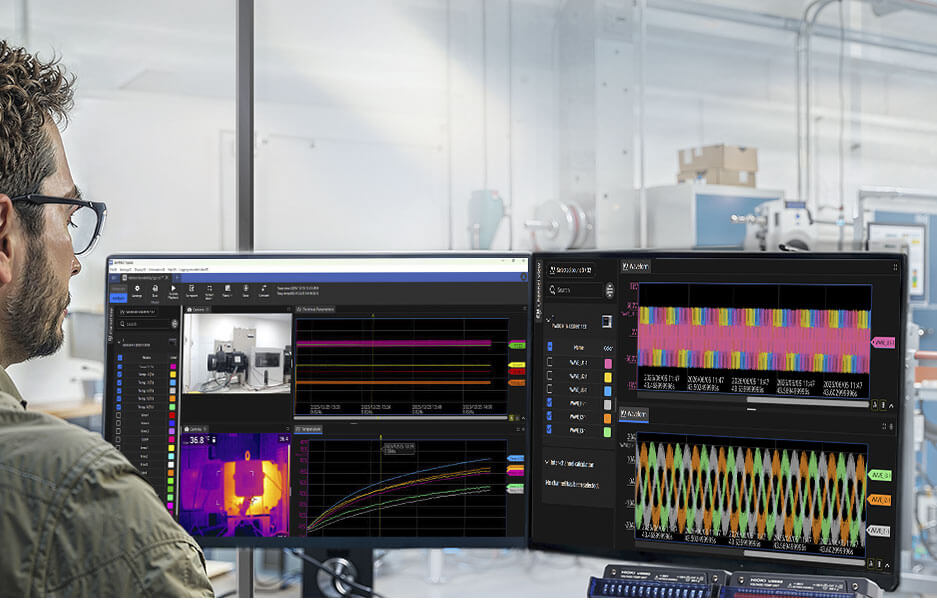Click the thermal infrared camera image
The height and width of the screenshot is (602, 937).
pyautogui.click(x=234, y=484)
